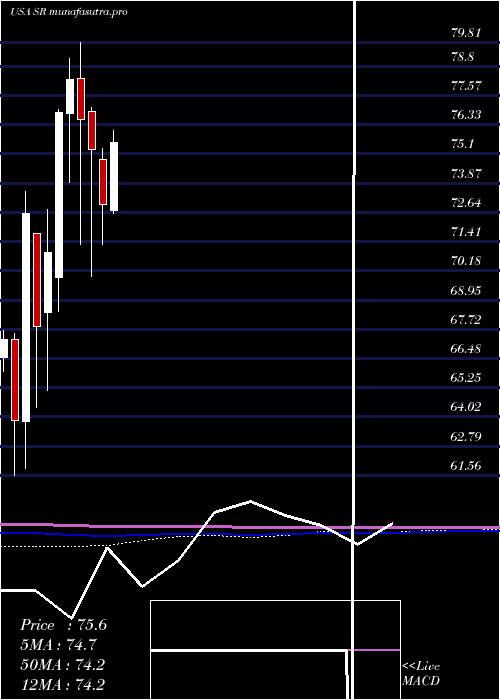Viewport: 500px width, 700px height.
Task: Click the 72.64 price axis label
Action: [466, 203]
